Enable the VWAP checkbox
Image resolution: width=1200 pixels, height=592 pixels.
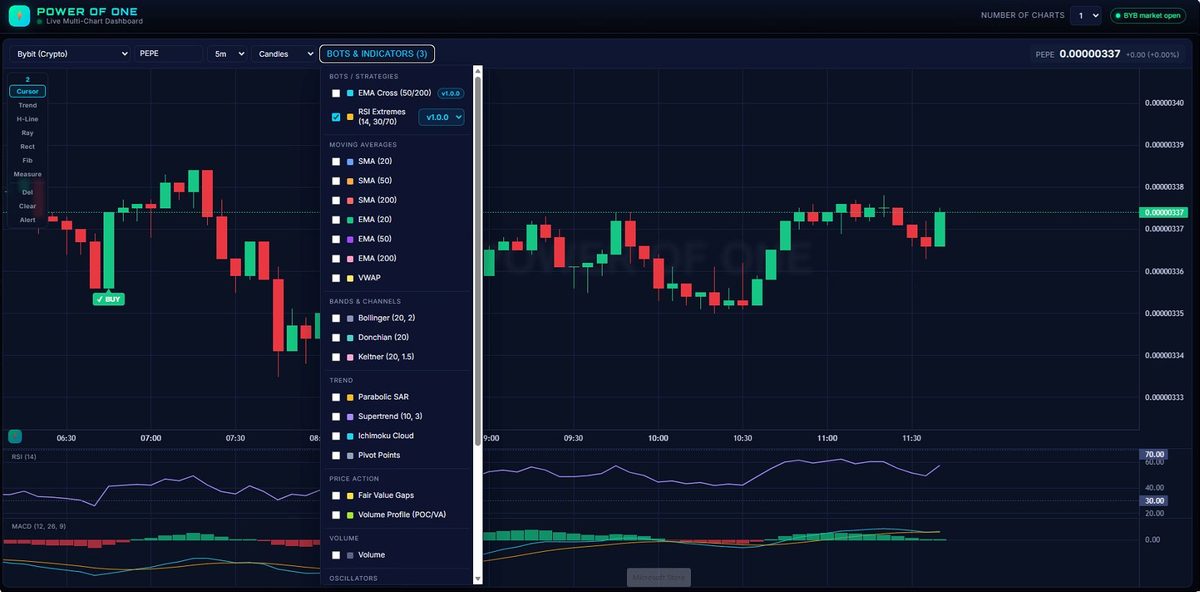(x=336, y=278)
